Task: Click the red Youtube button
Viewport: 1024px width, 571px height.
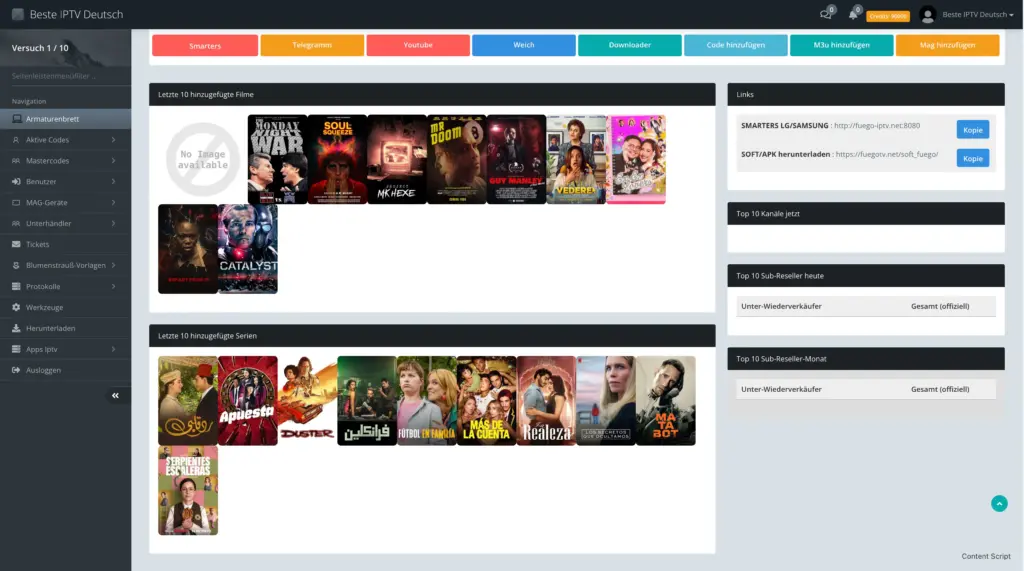Action: click(418, 45)
